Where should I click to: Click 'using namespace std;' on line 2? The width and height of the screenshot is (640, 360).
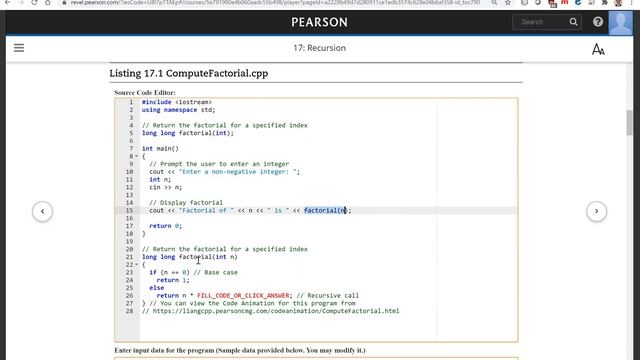[x=178, y=110]
